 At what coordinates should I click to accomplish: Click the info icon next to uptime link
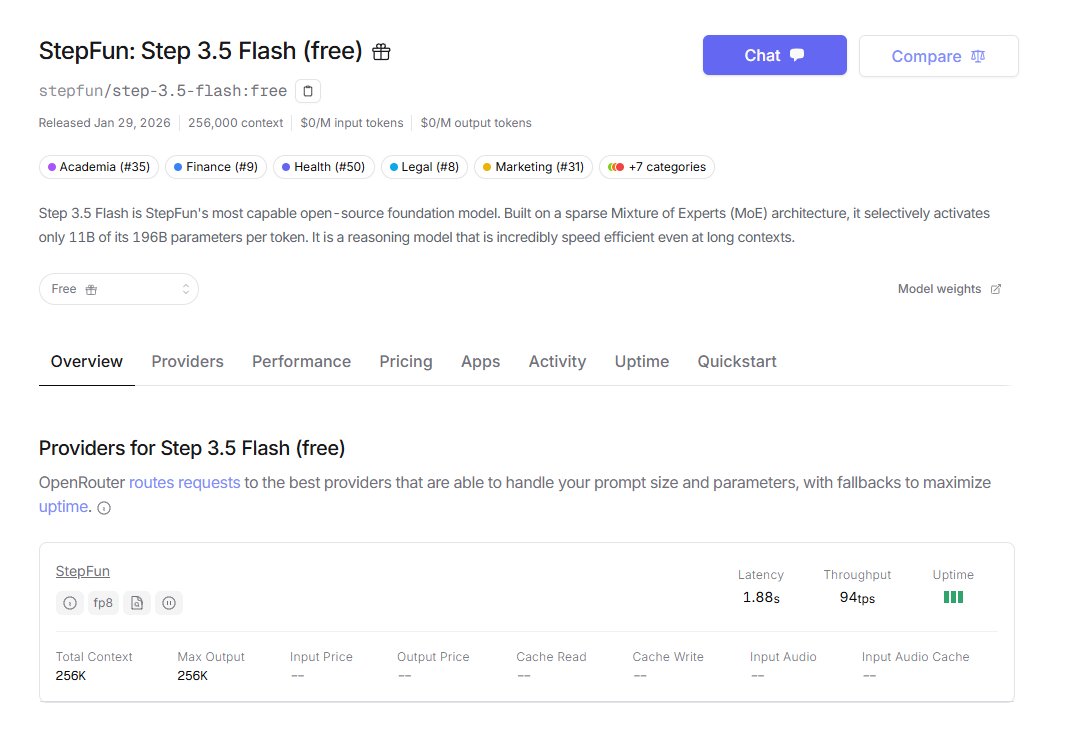[x=104, y=508]
